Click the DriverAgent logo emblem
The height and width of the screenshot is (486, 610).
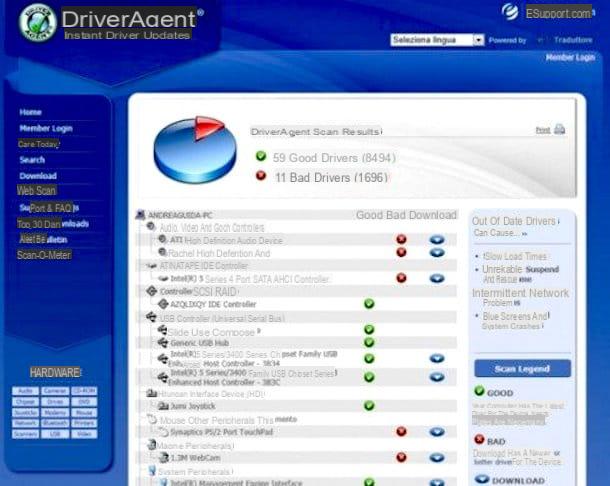[37, 22]
